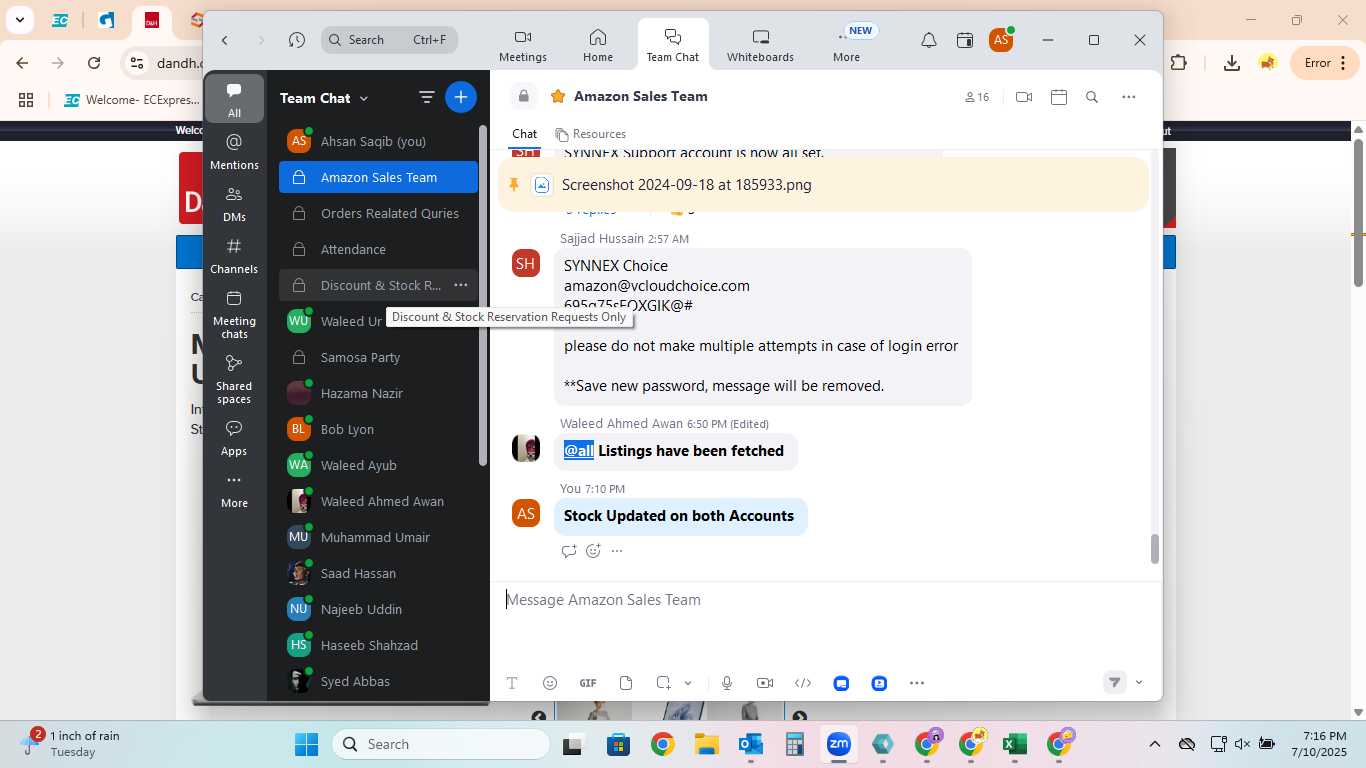Open more composer options ellipsis
This screenshot has width=1366, height=768.
tap(917, 683)
